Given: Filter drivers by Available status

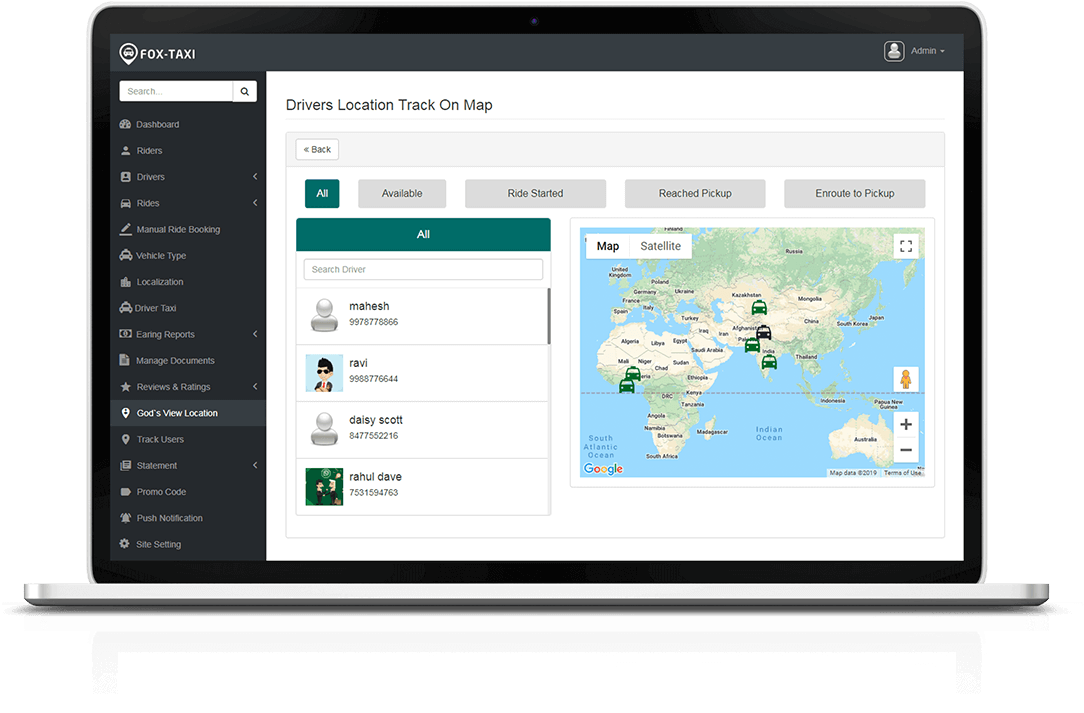Looking at the screenshot, I should 402,194.
